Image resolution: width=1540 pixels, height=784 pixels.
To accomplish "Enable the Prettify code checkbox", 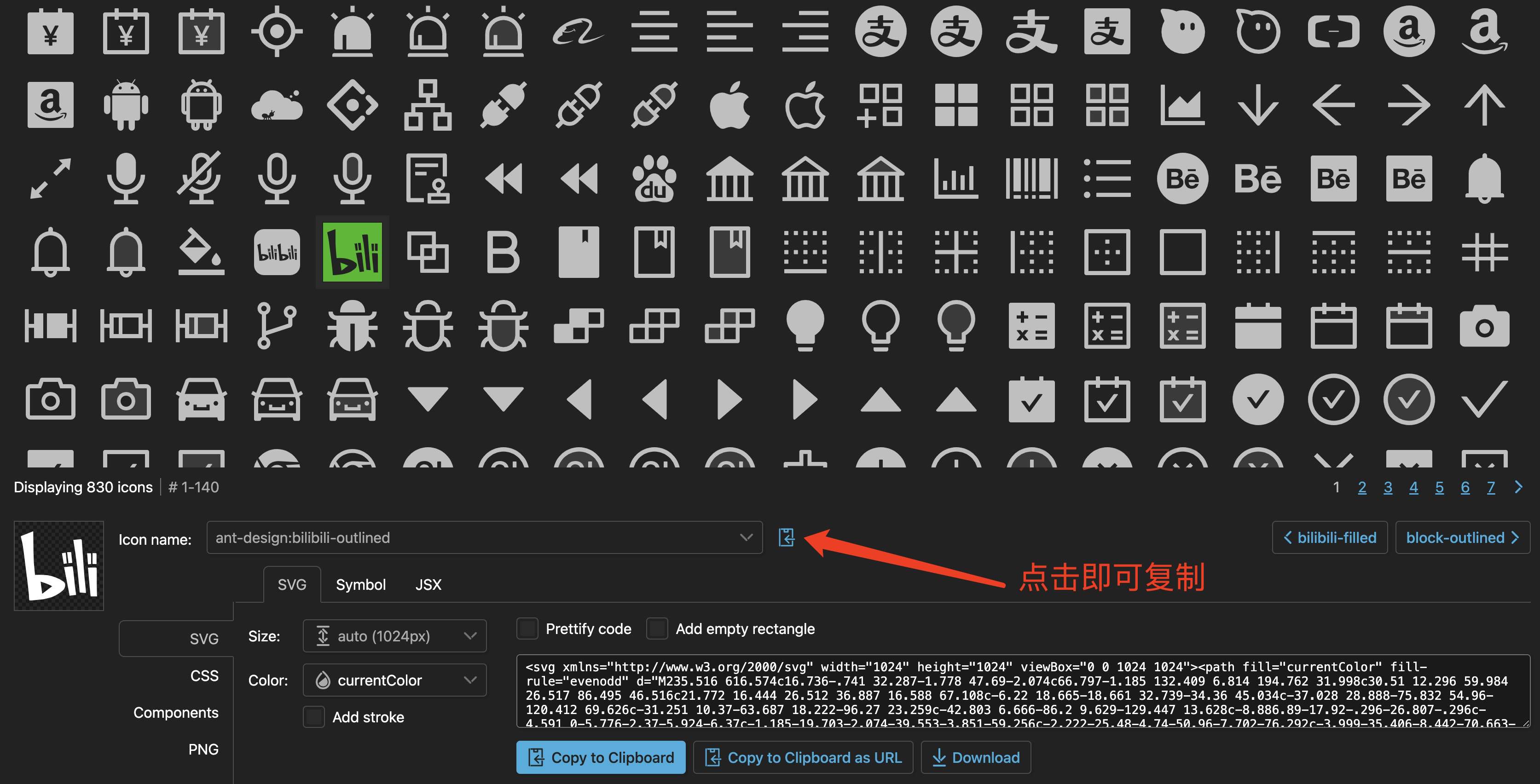I will [527, 628].
